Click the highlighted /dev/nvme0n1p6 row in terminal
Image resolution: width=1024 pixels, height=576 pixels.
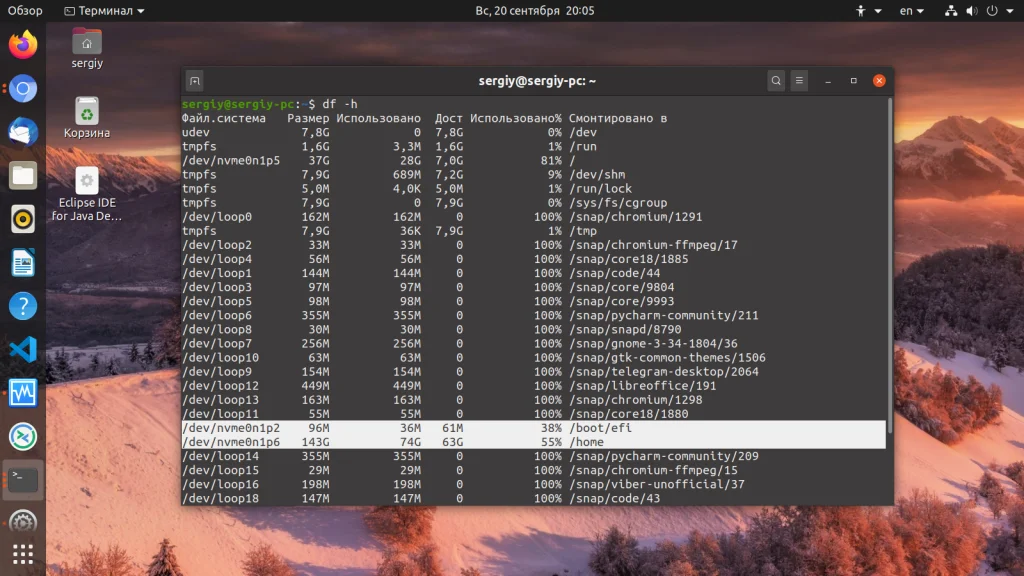click(x=533, y=442)
